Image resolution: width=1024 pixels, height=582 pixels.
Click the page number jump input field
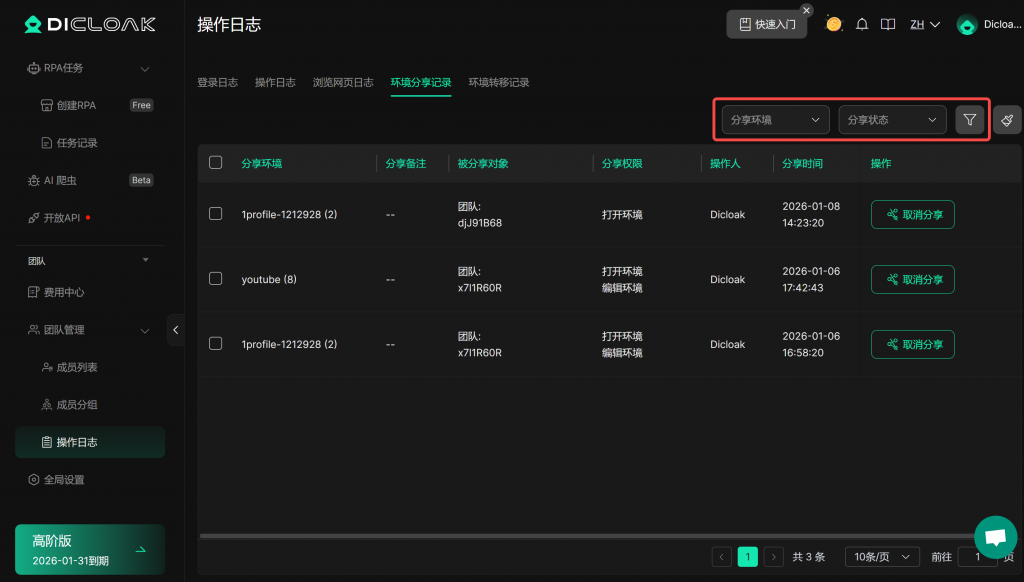point(975,557)
